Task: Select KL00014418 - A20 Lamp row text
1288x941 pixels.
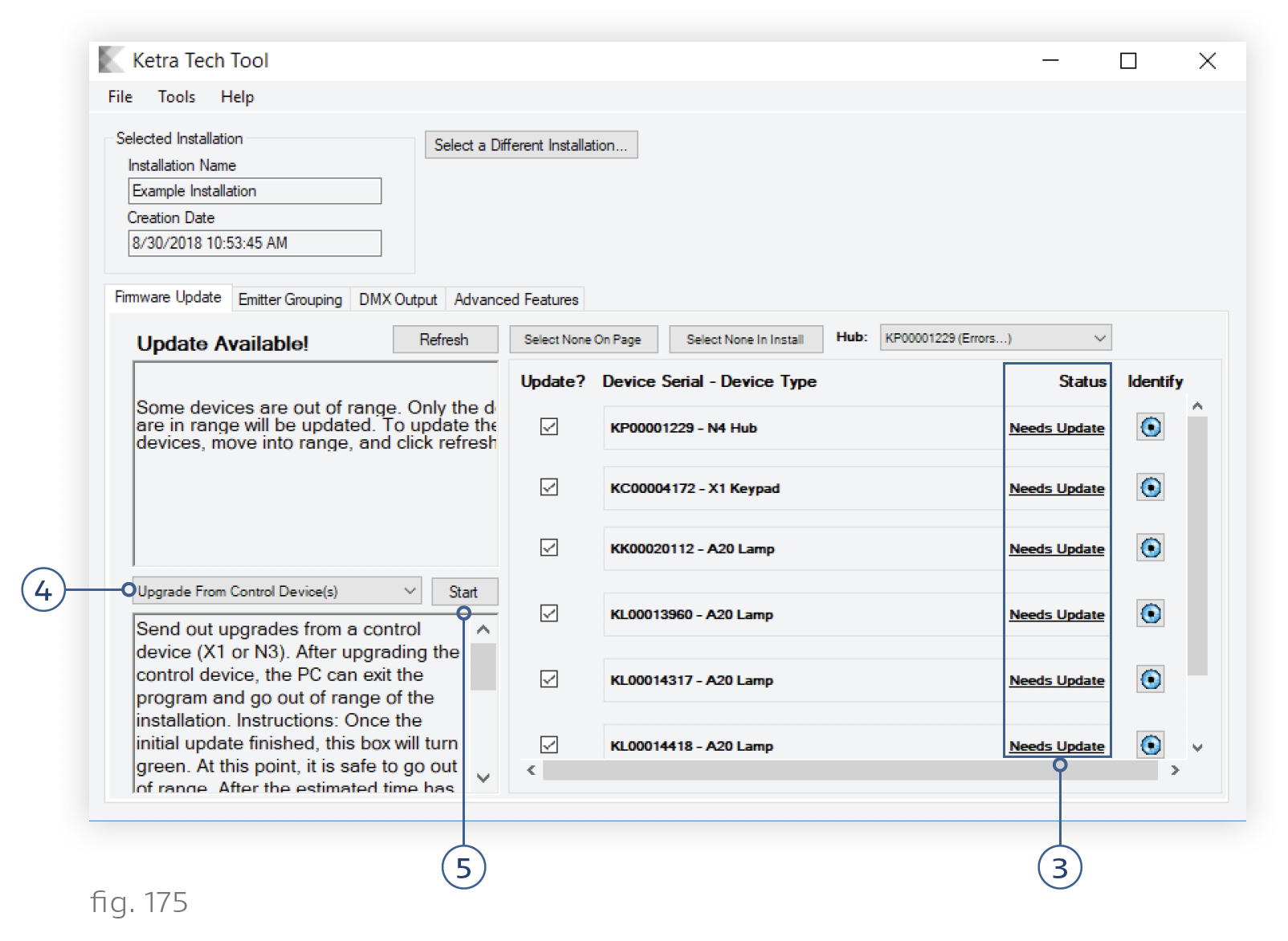Action: 691,746
